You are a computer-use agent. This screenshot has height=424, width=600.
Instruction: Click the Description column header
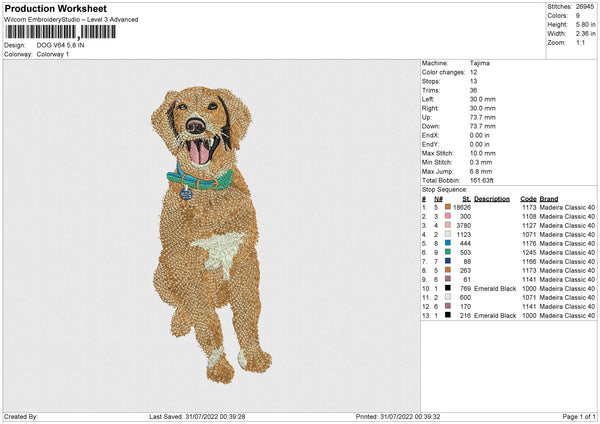point(492,197)
